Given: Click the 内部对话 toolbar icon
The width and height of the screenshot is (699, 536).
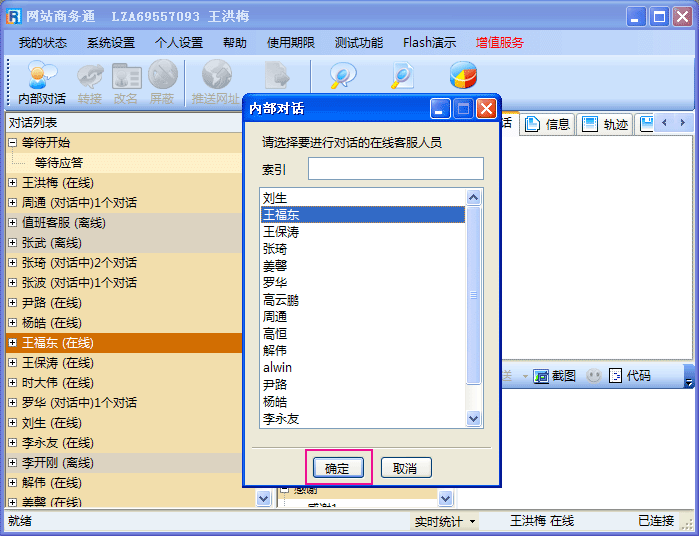Looking at the screenshot, I should click(41, 82).
